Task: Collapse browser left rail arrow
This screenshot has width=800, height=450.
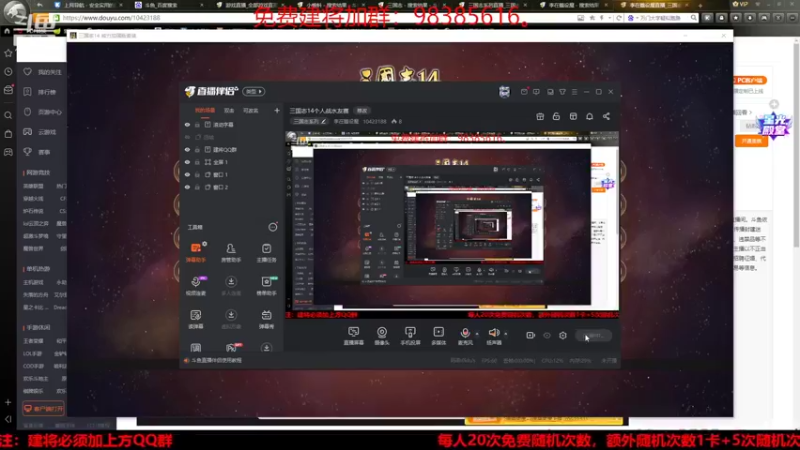Action: tap(8, 419)
